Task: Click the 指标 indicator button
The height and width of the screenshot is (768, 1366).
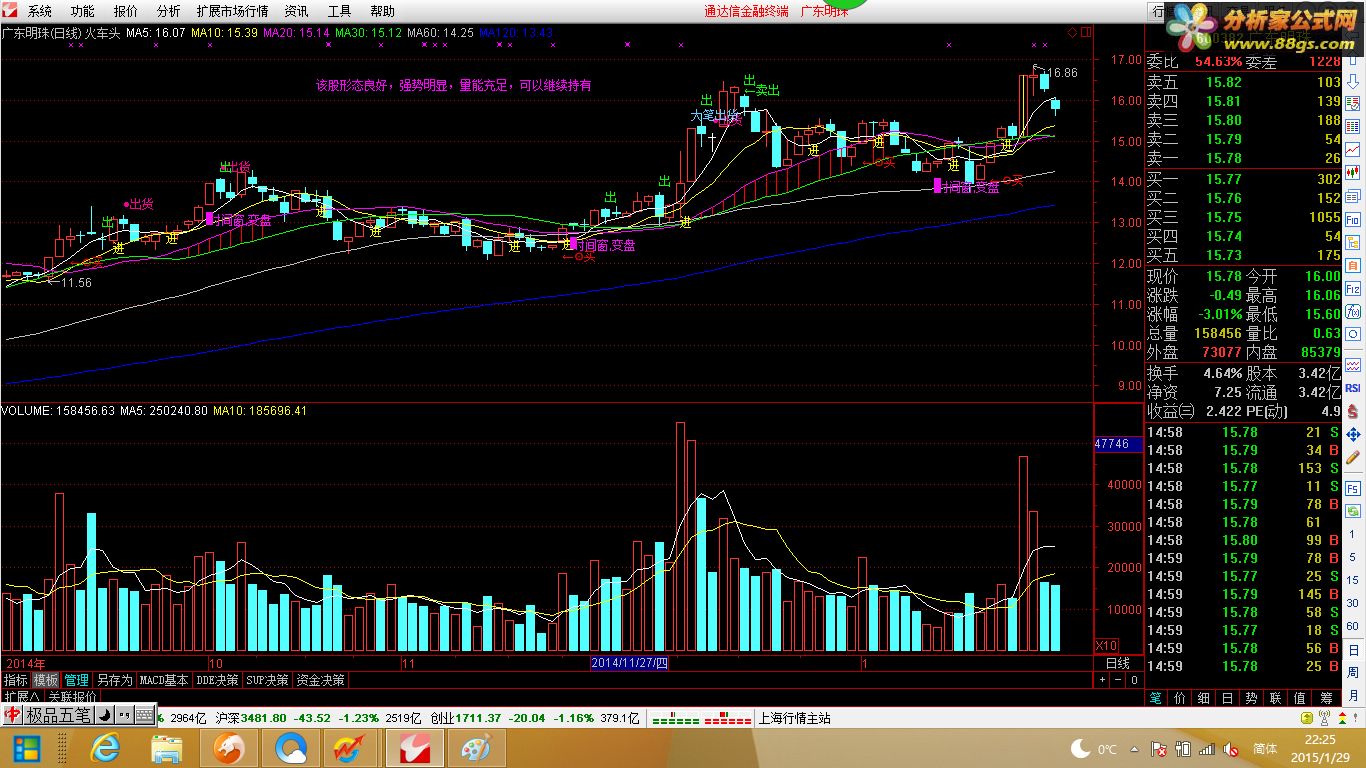Action: coord(16,680)
